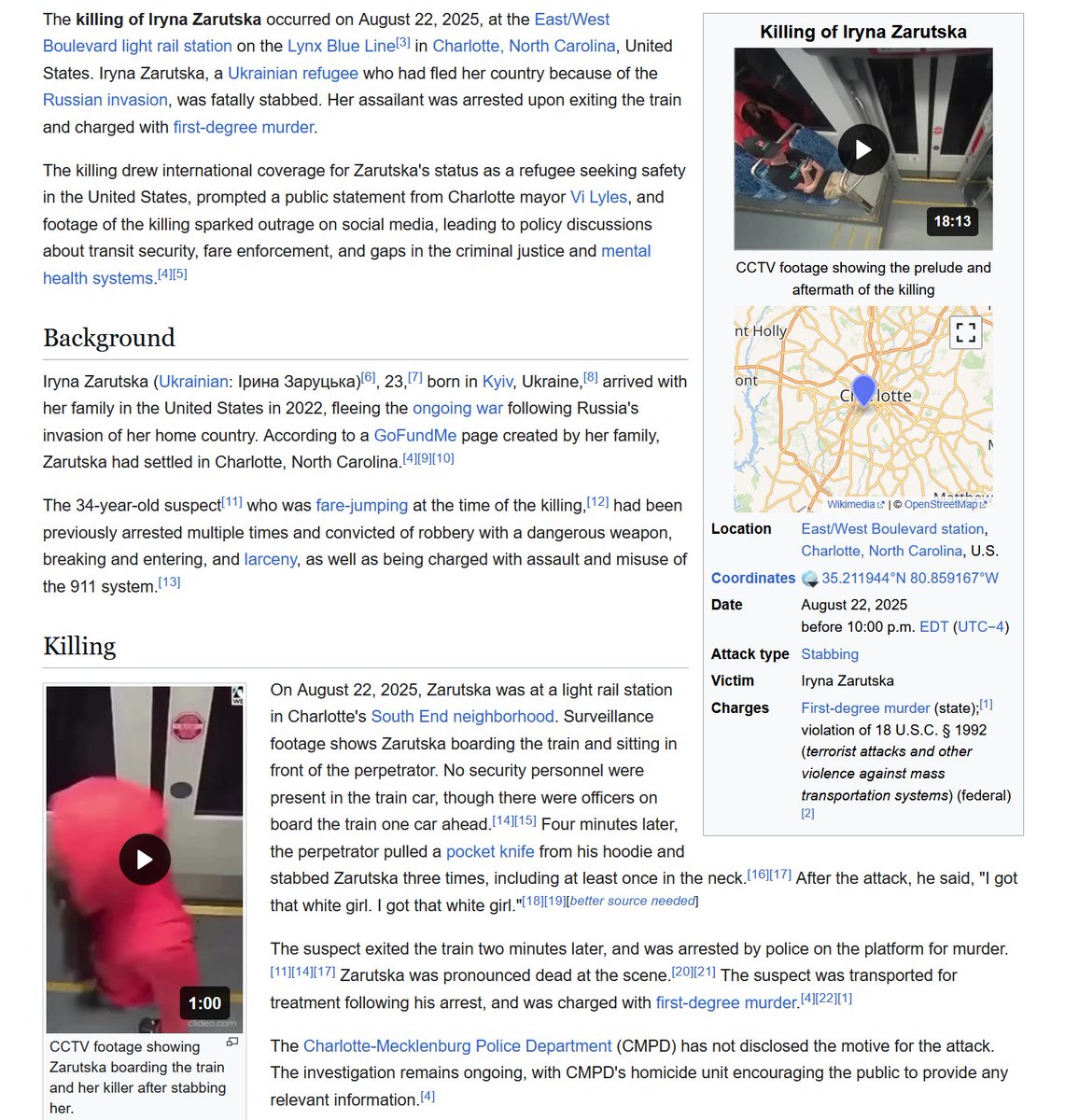Click the blue map pin marker on Charlotte
Image resolution: width=1065 pixels, height=1120 pixels.
(x=863, y=391)
